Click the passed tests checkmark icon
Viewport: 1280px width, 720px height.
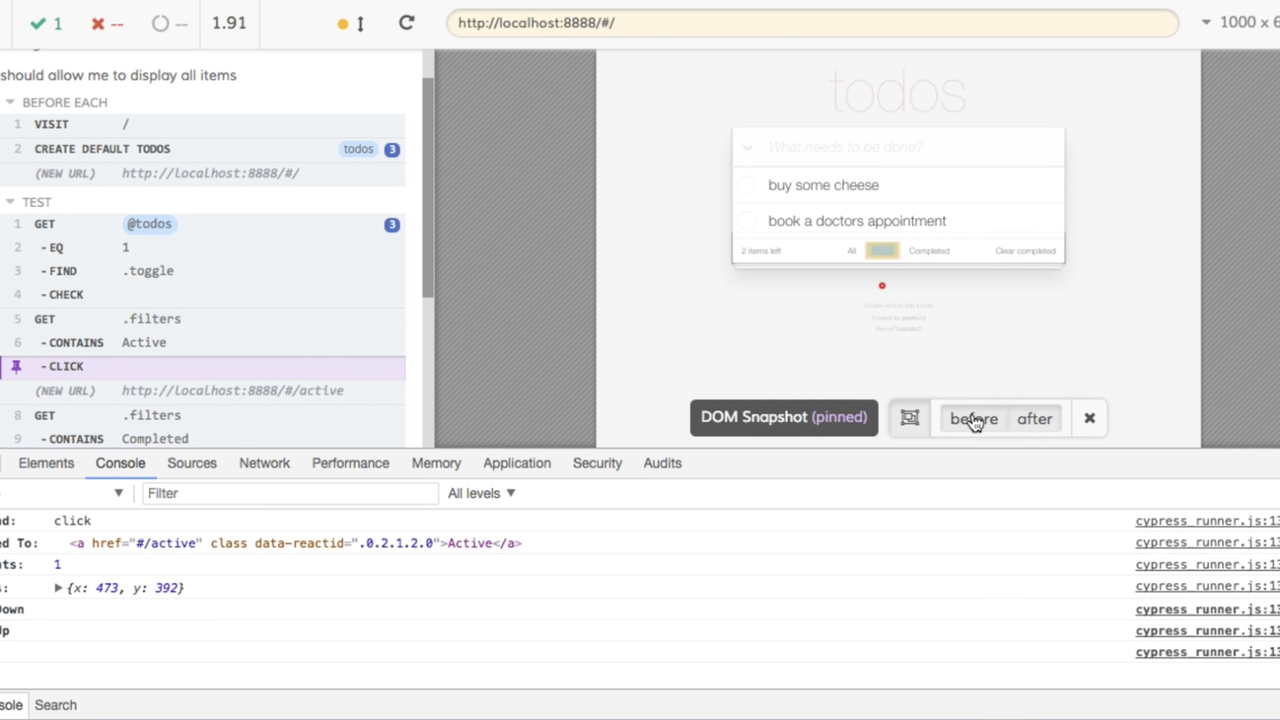pyautogui.click(x=38, y=23)
